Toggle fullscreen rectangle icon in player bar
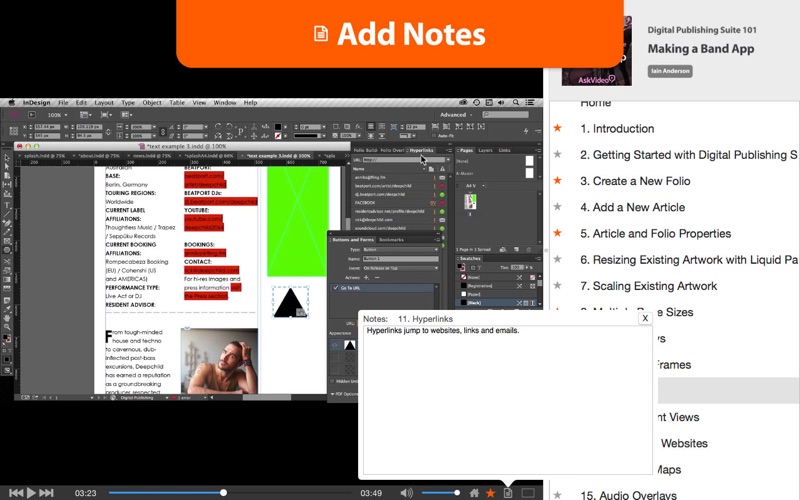The width and height of the screenshot is (800, 500). pyautogui.click(x=528, y=493)
